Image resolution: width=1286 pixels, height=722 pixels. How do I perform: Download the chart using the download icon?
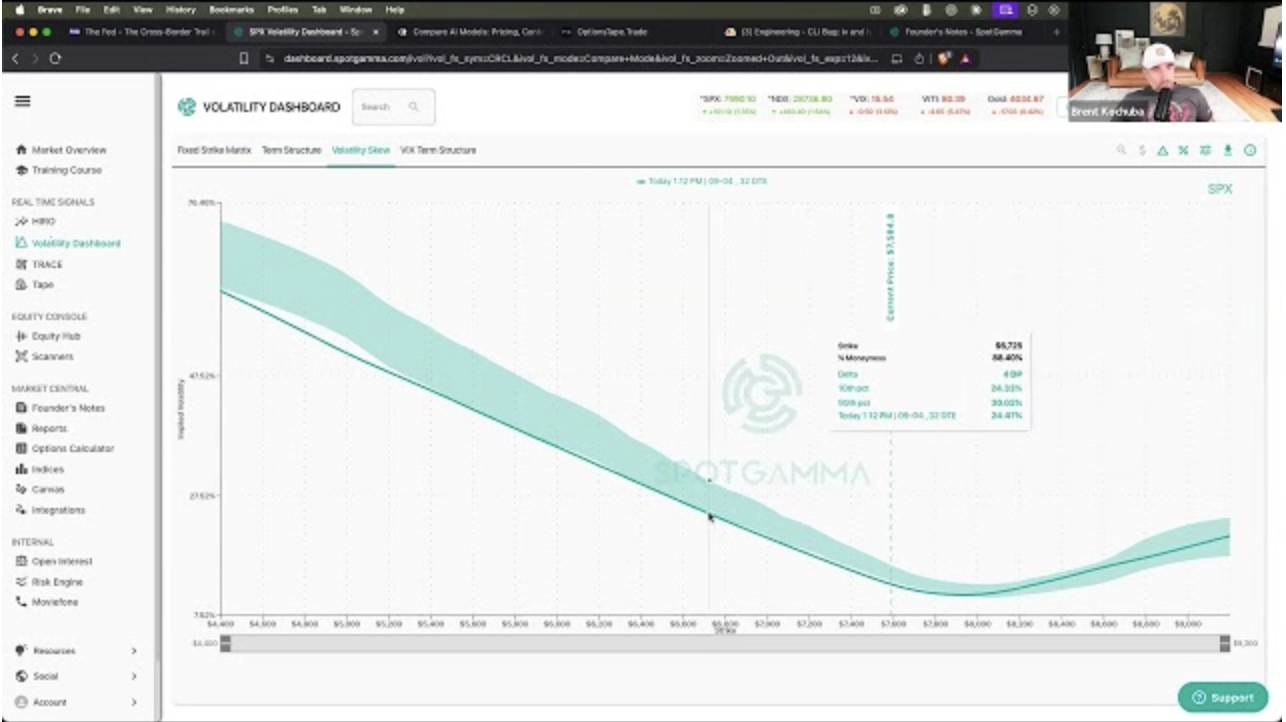(x=1228, y=150)
